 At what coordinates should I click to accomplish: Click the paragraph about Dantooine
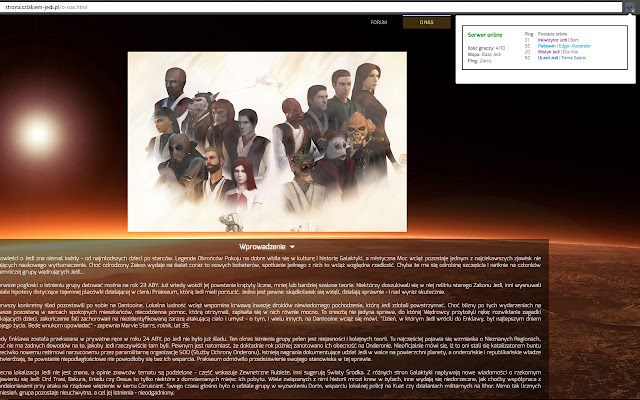[x=271, y=316]
